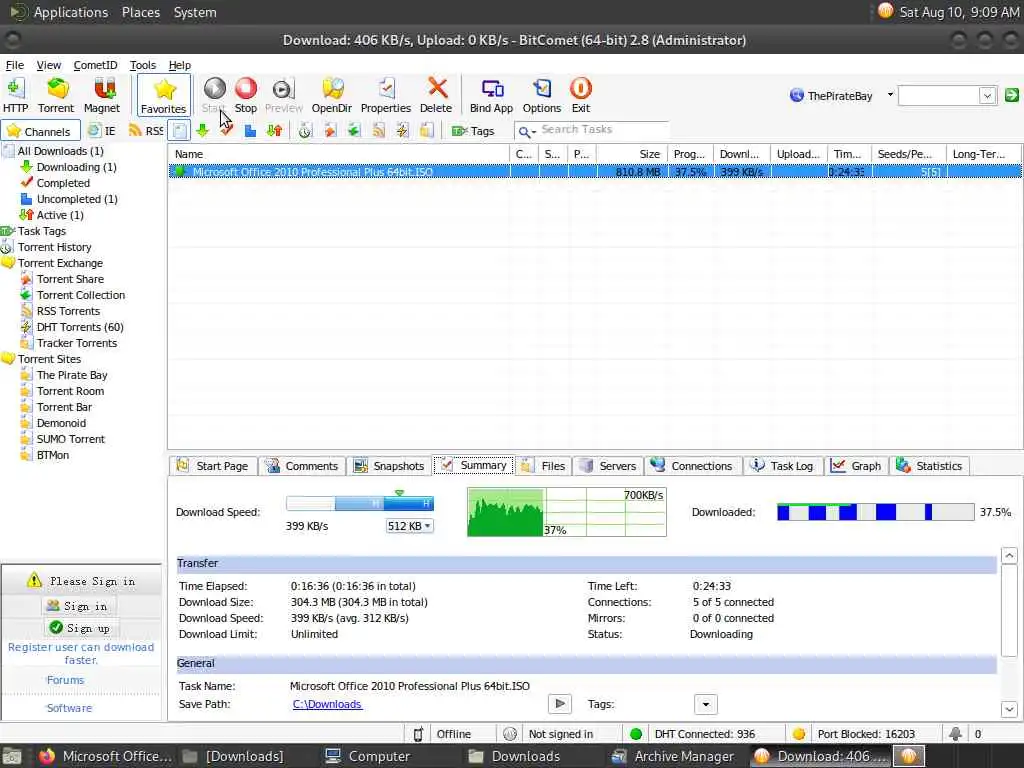Open BitComet Options
Viewport: 1024px width, 768px height.
(541, 95)
